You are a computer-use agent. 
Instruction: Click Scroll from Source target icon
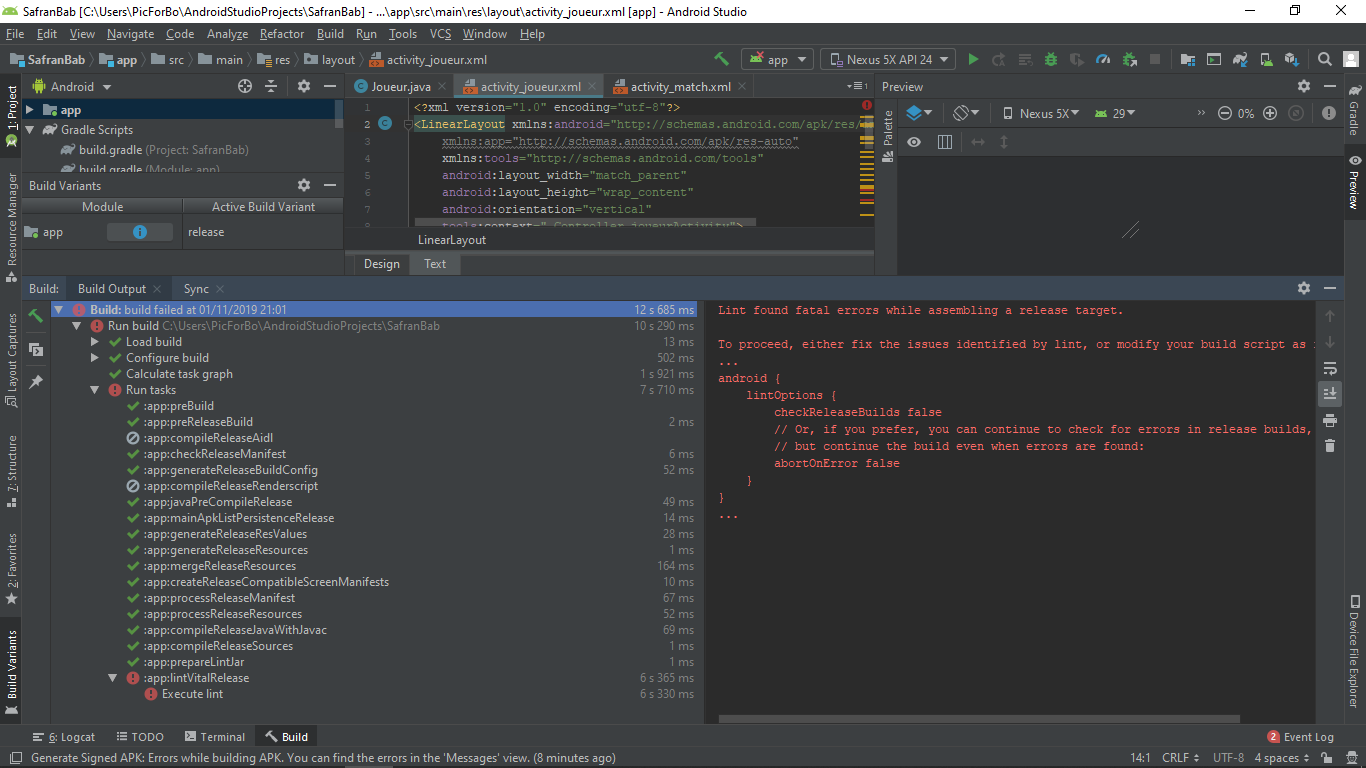245,87
